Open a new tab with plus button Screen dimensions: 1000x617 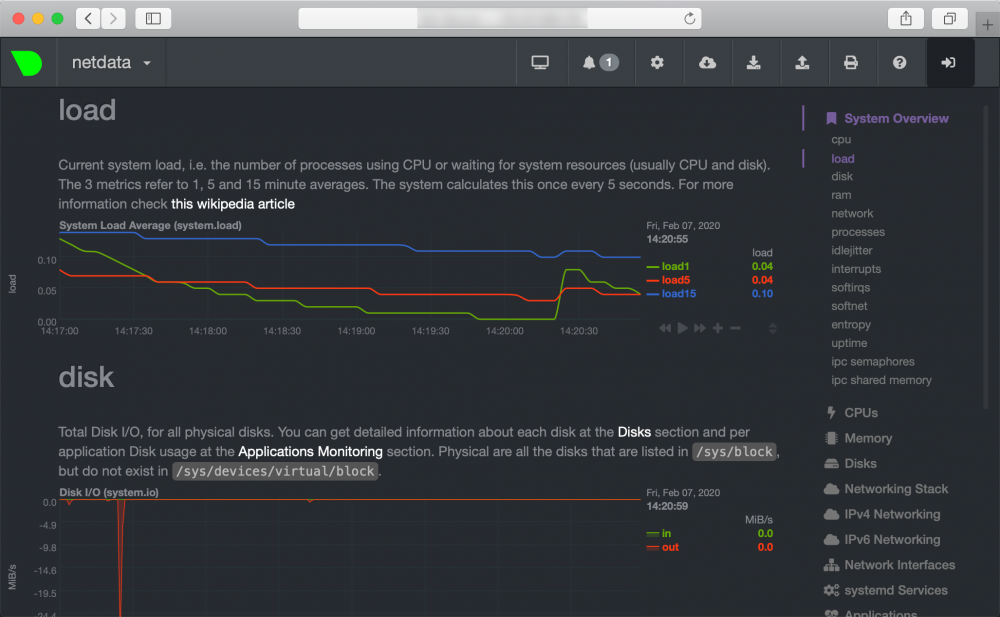(x=987, y=25)
